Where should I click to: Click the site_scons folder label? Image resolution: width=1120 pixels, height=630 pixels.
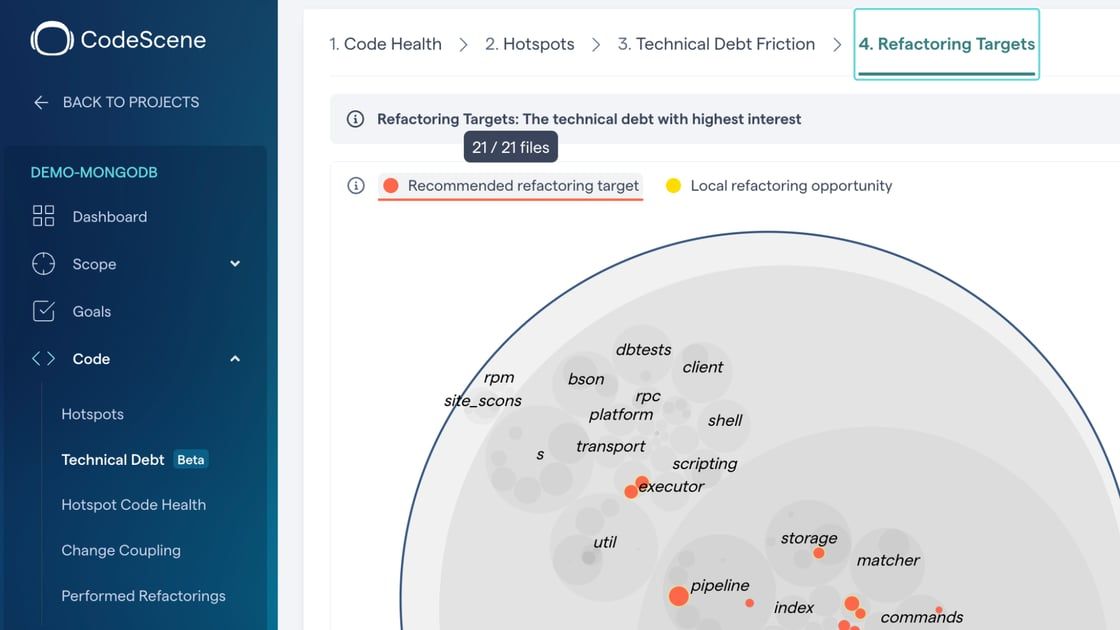click(483, 401)
